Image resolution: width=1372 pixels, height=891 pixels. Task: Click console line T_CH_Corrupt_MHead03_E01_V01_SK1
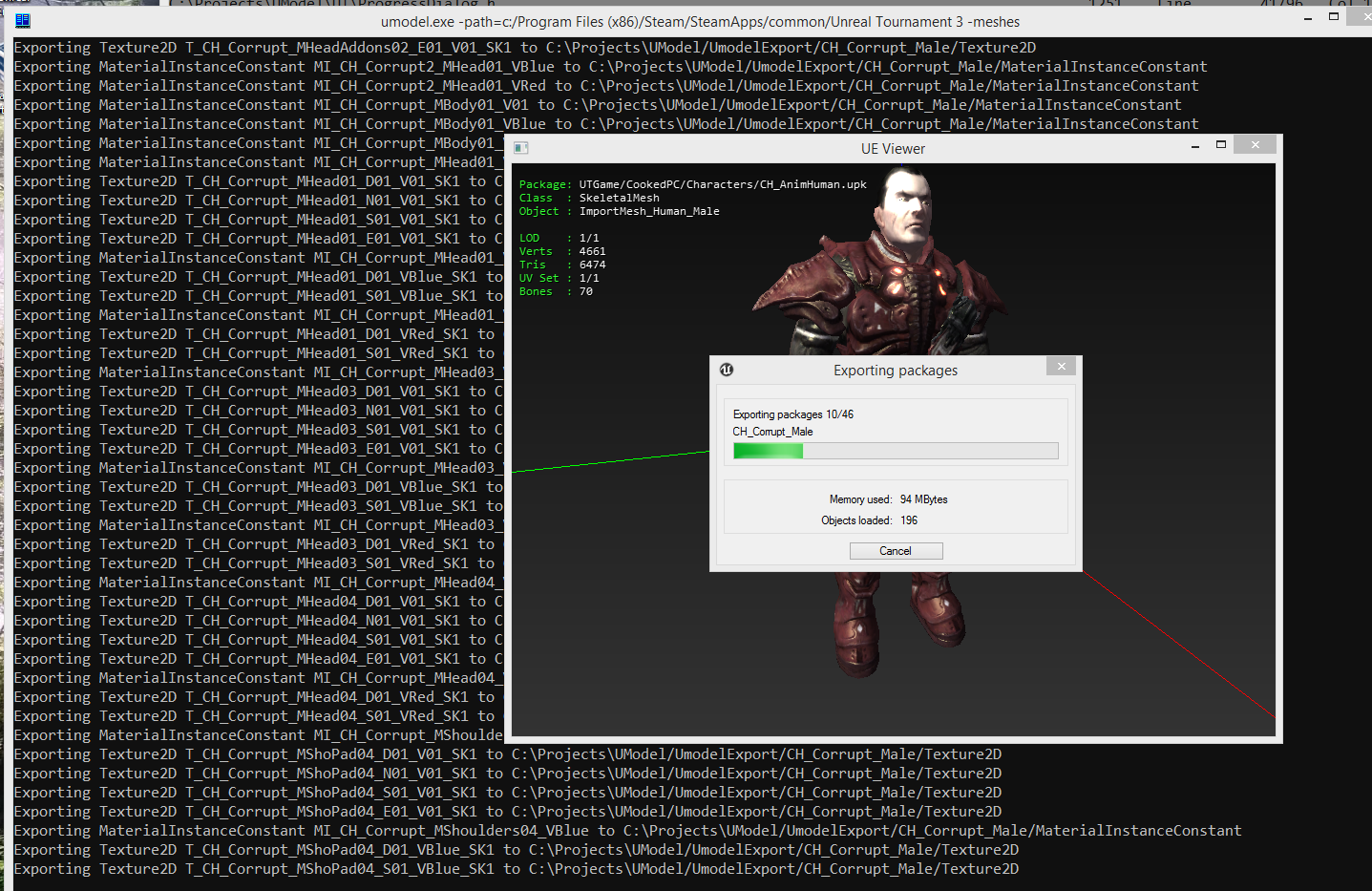pyautogui.click(x=258, y=449)
